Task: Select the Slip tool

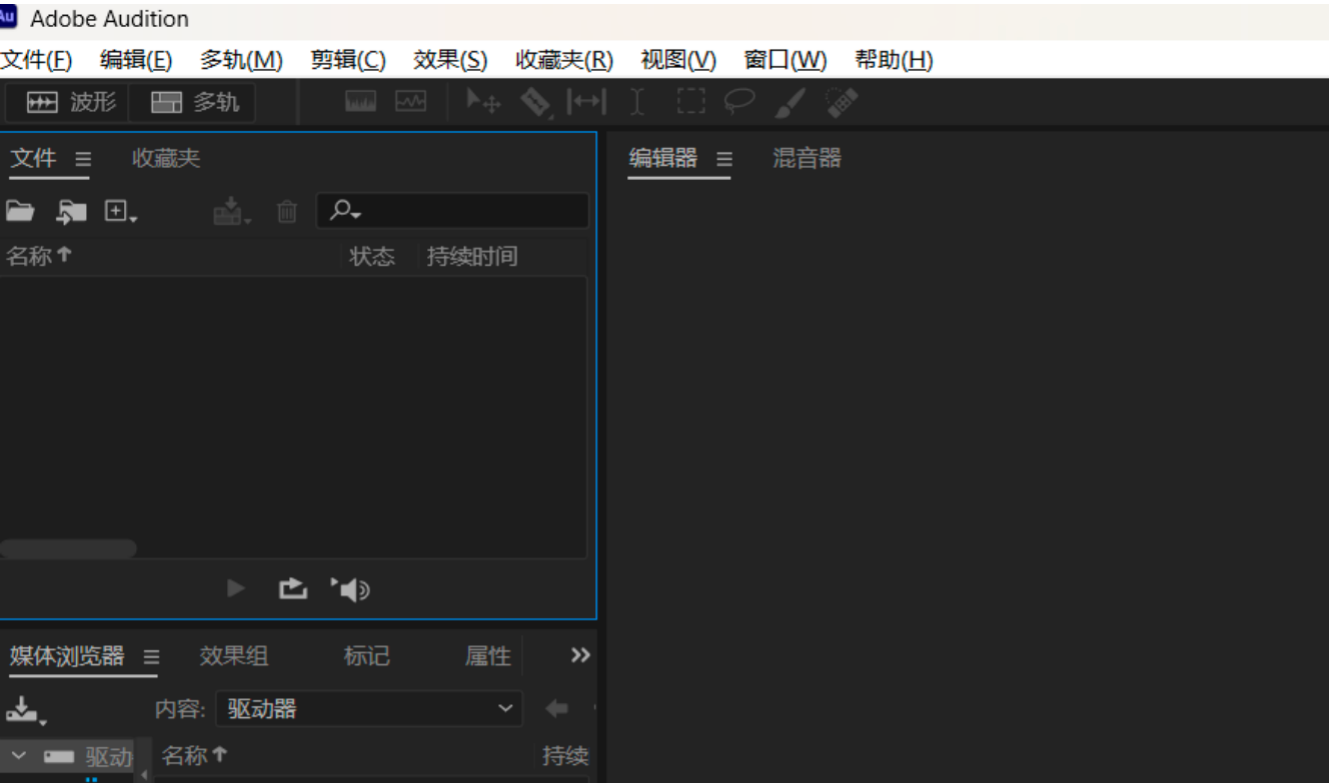Action: [x=586, y=102]
